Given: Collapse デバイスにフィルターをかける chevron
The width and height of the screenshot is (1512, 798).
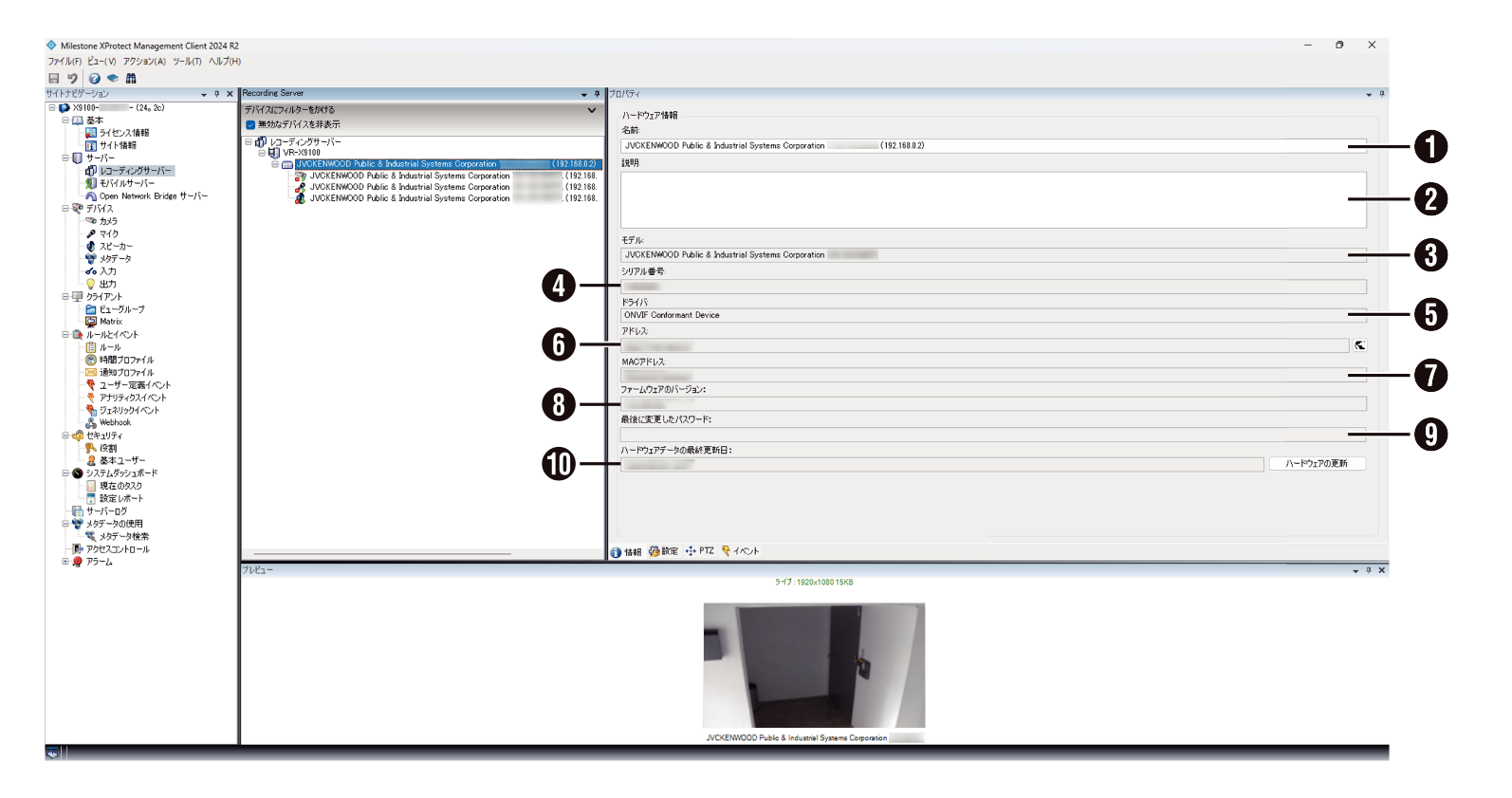Looking at the screenshot, I should (592, 110).
